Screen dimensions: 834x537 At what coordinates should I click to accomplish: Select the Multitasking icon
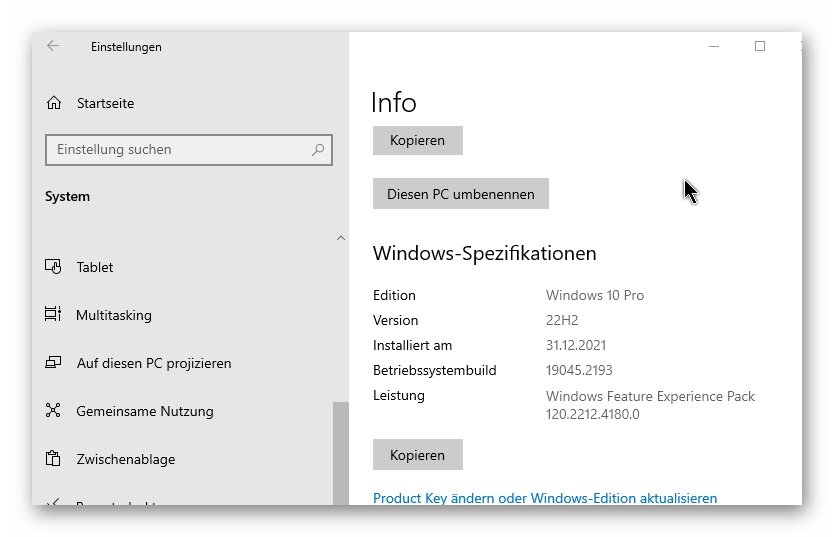54,315
